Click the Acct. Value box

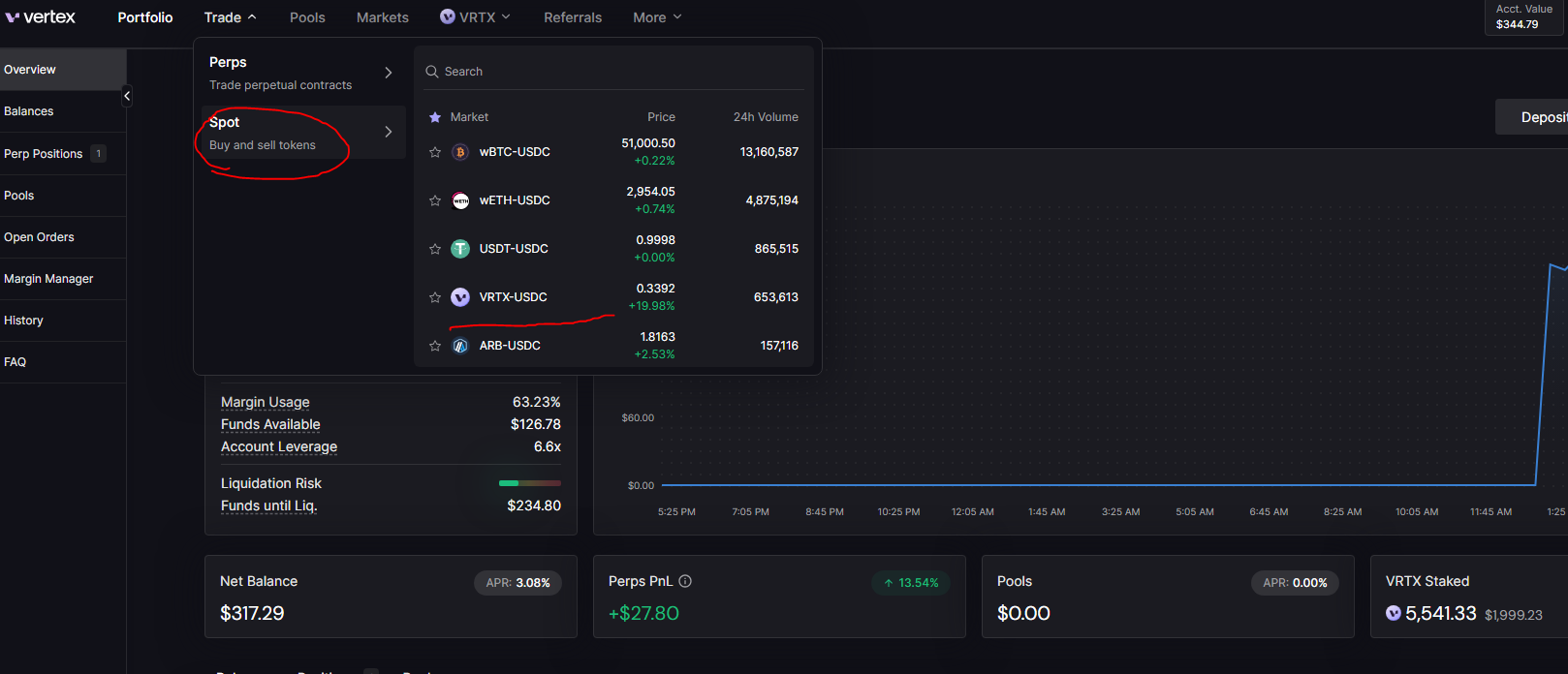[1524, 17]
